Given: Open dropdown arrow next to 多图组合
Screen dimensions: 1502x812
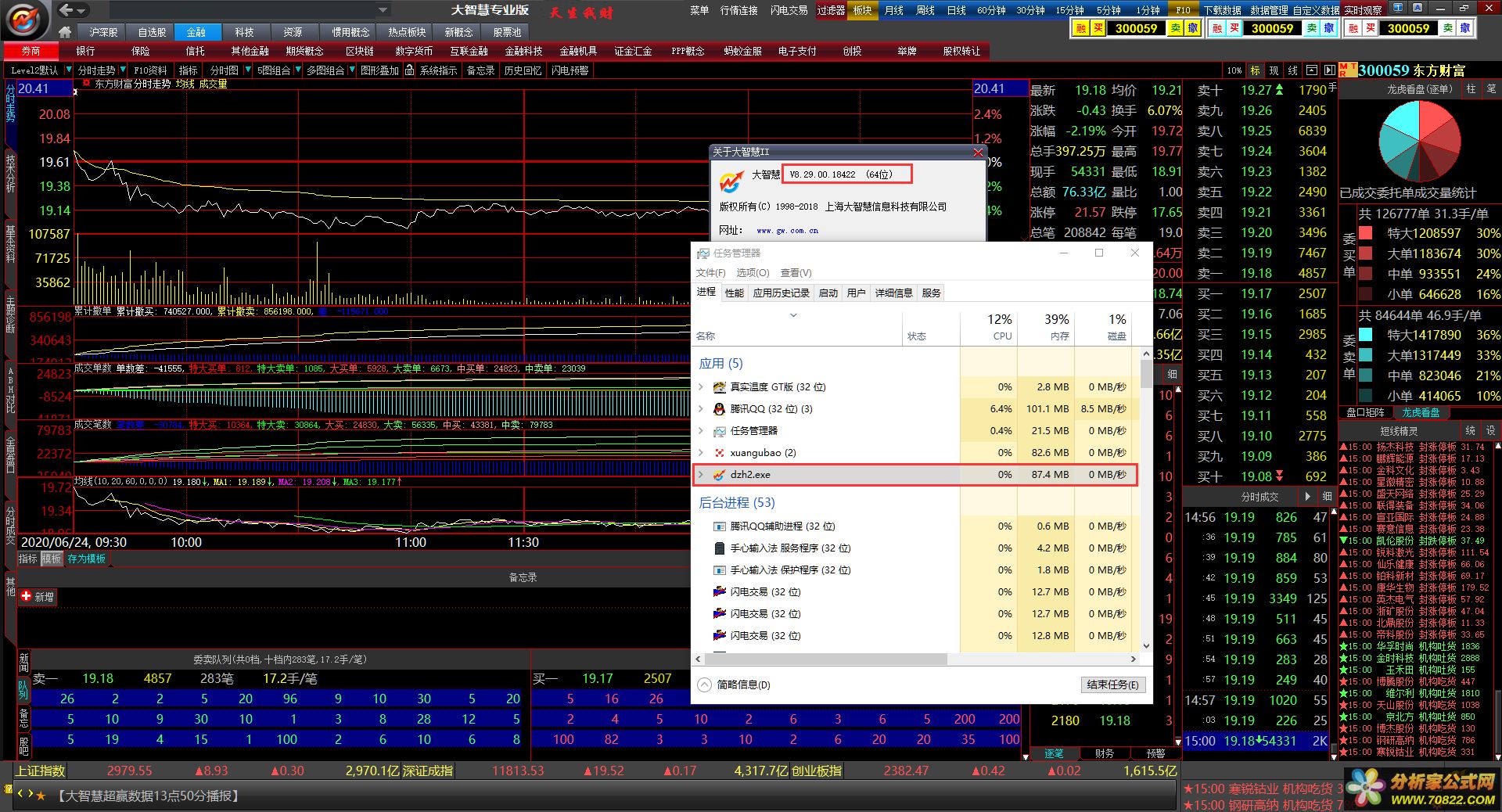Looking at the screenshot, I should tap(351, 70).
